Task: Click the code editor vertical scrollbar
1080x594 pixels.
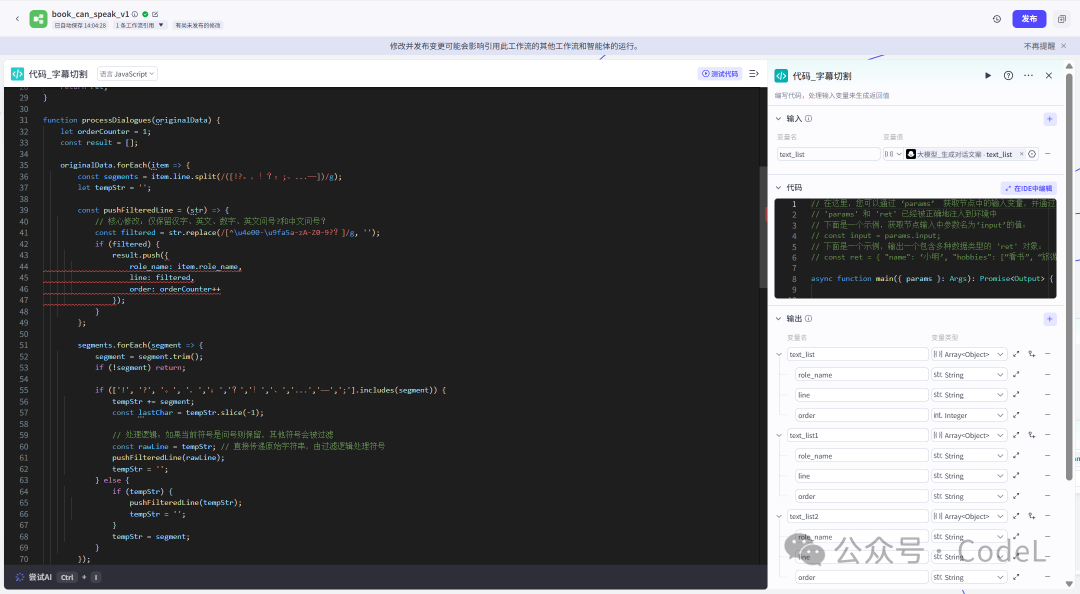Action: pos(763,227)
